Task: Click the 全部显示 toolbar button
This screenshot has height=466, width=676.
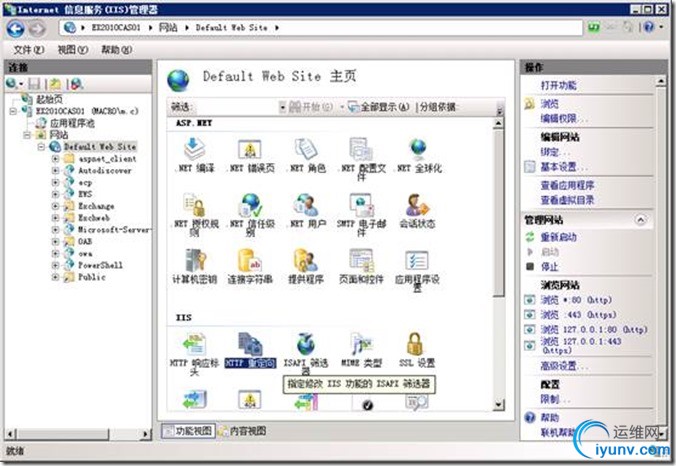Action: (x=379, y=107)
